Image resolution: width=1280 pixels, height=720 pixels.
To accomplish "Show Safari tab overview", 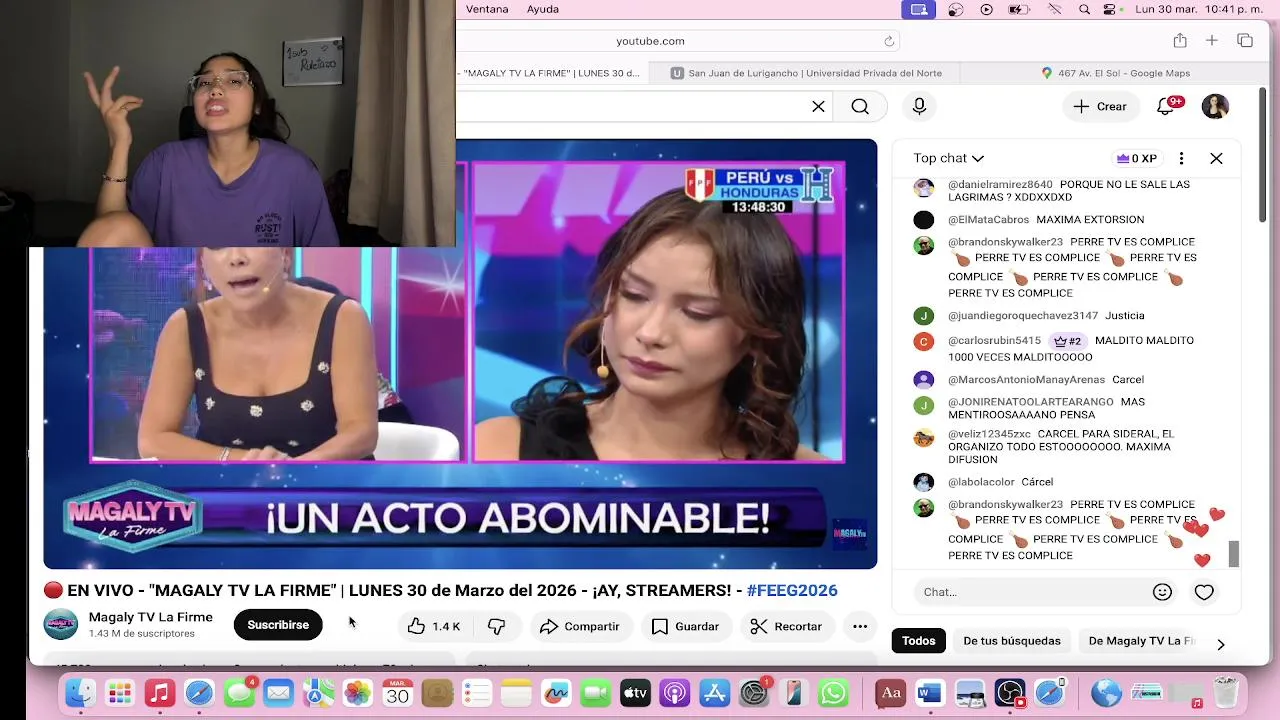I will pos(1245,41).
